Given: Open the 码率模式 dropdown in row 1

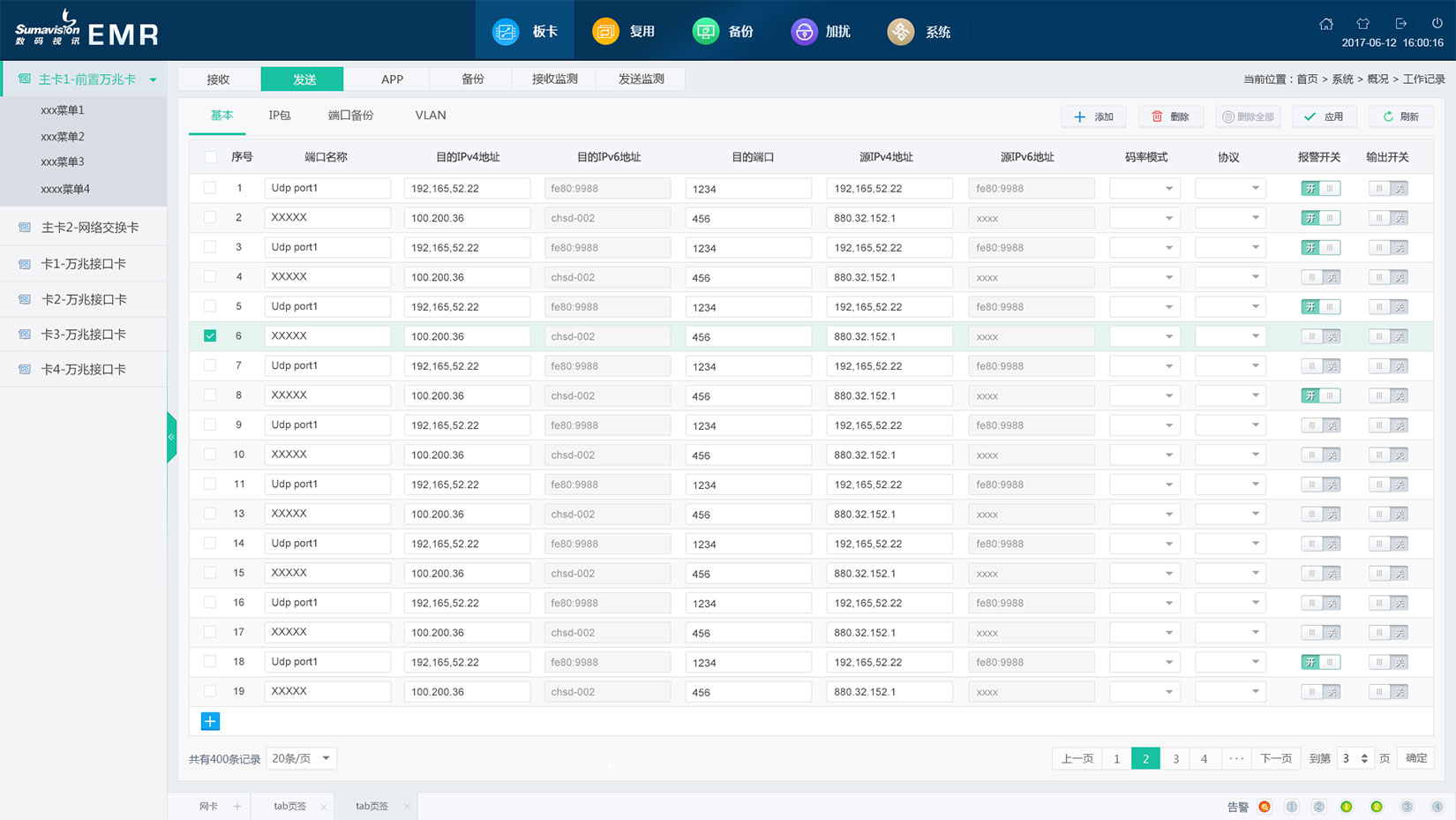Looking at the screenshot, I should click(x=1145, y=188).
